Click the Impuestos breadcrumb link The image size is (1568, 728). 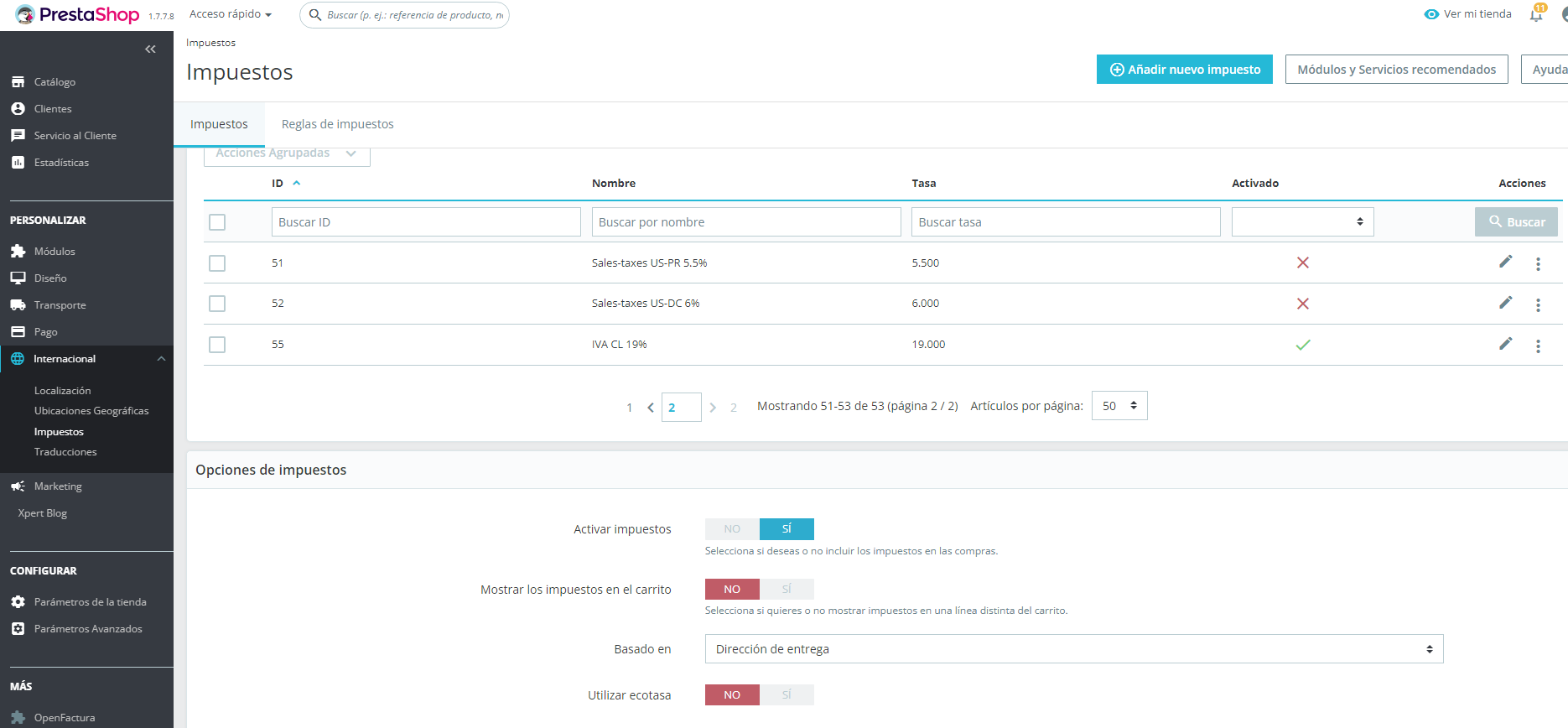point(210,43)
